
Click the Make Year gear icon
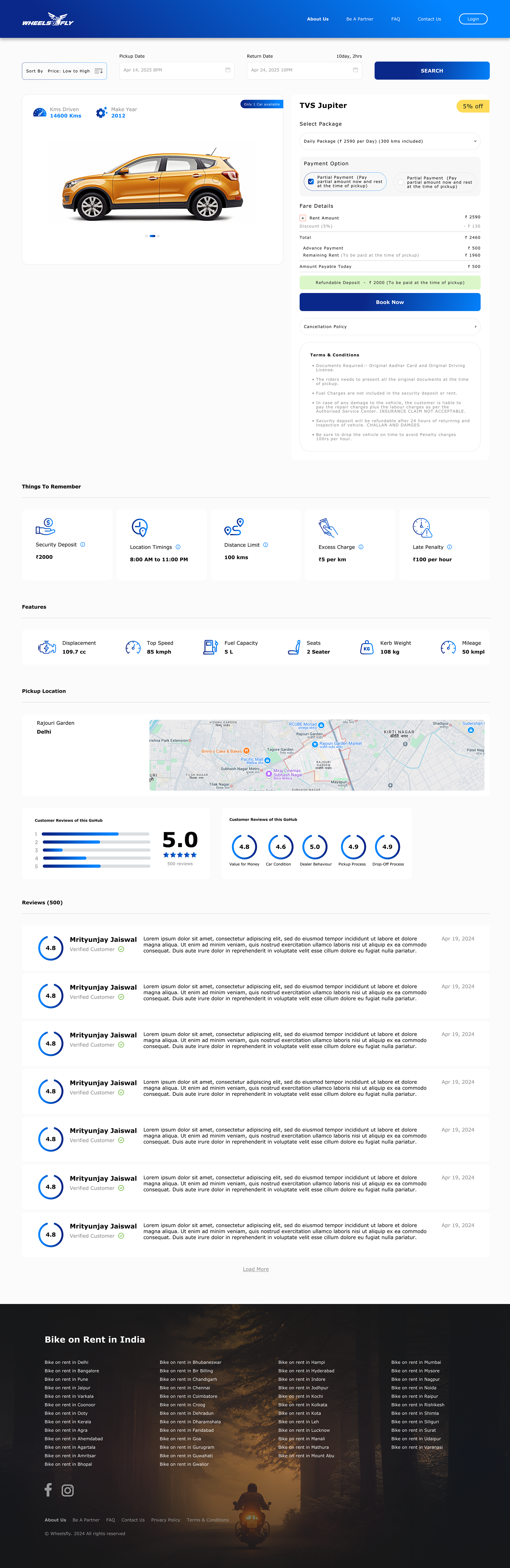[102, 113]
